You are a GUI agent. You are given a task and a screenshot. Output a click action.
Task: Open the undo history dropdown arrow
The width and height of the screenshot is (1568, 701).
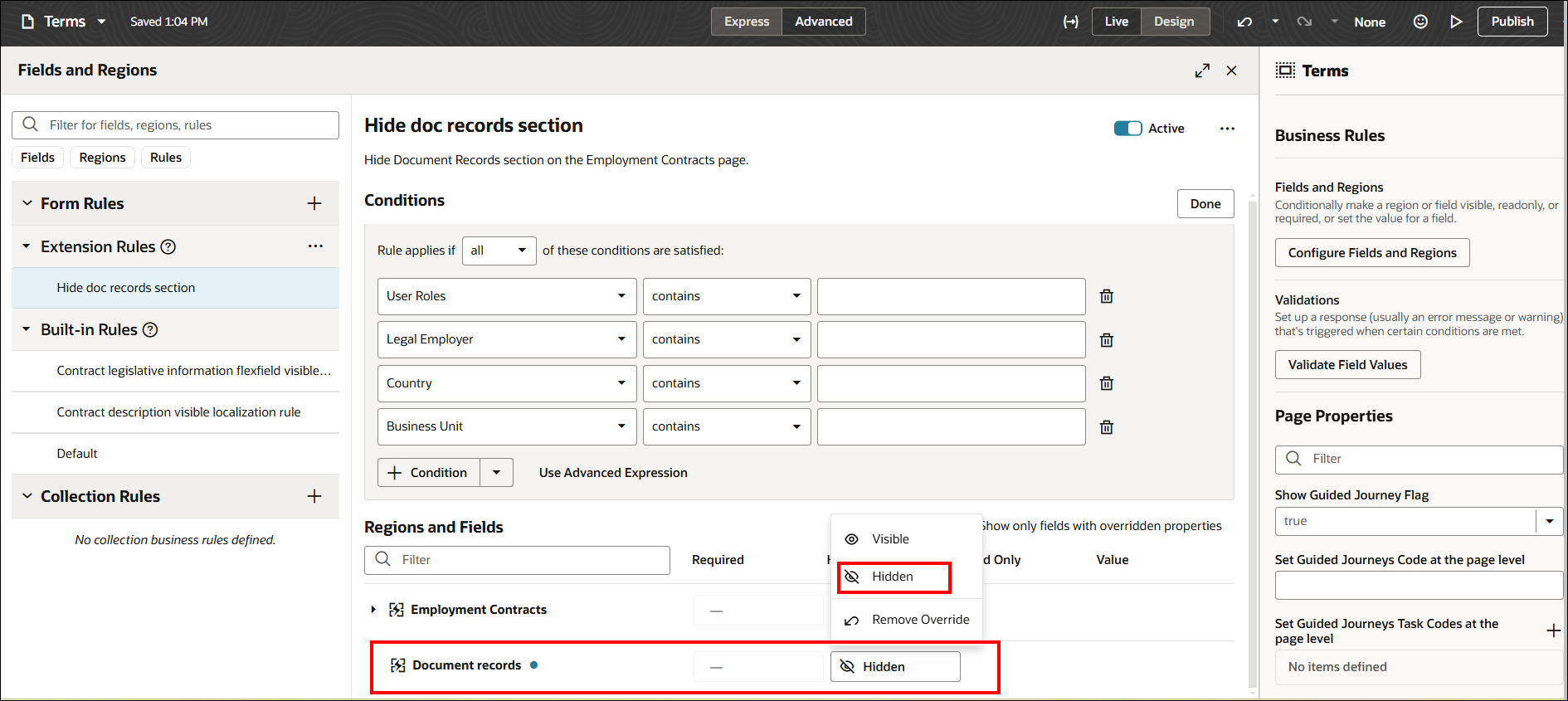[1275, 22]
